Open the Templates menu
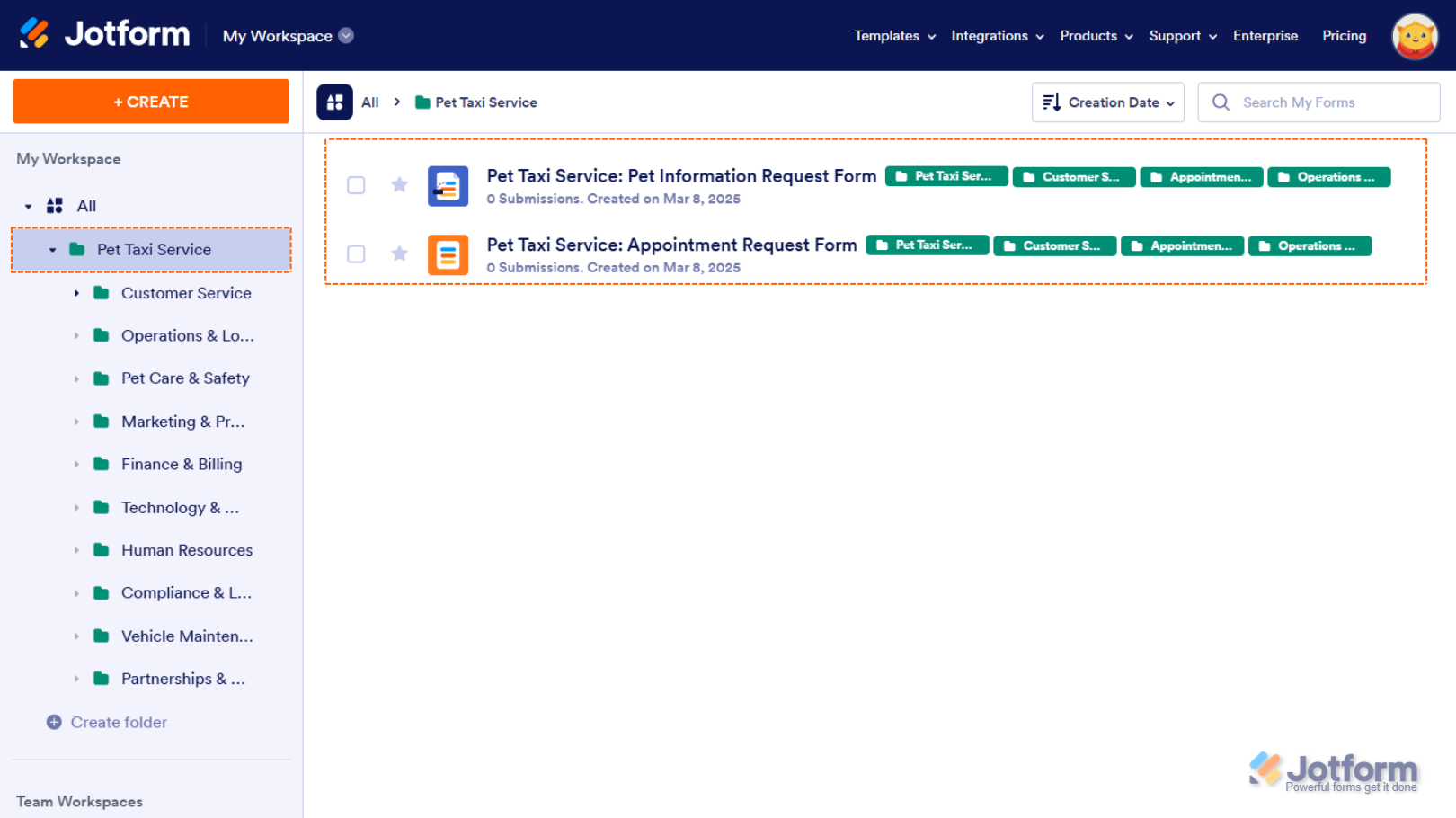This screenshot has height=818, width=1456. (x=895, y=36)
